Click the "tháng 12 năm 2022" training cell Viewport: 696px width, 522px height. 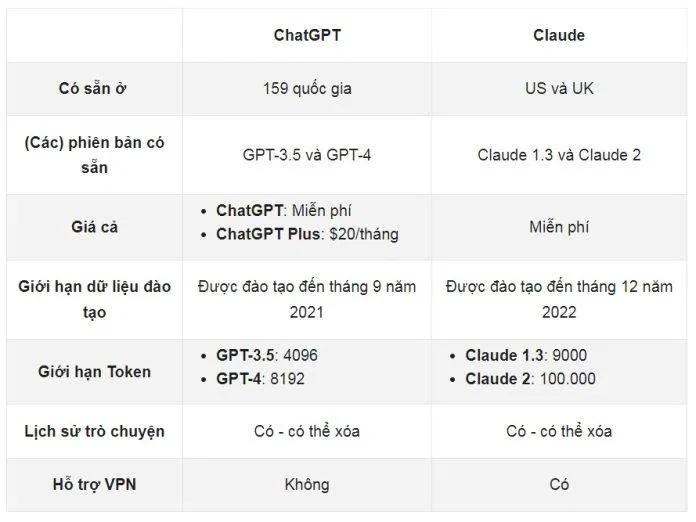[x=558, y=299]
